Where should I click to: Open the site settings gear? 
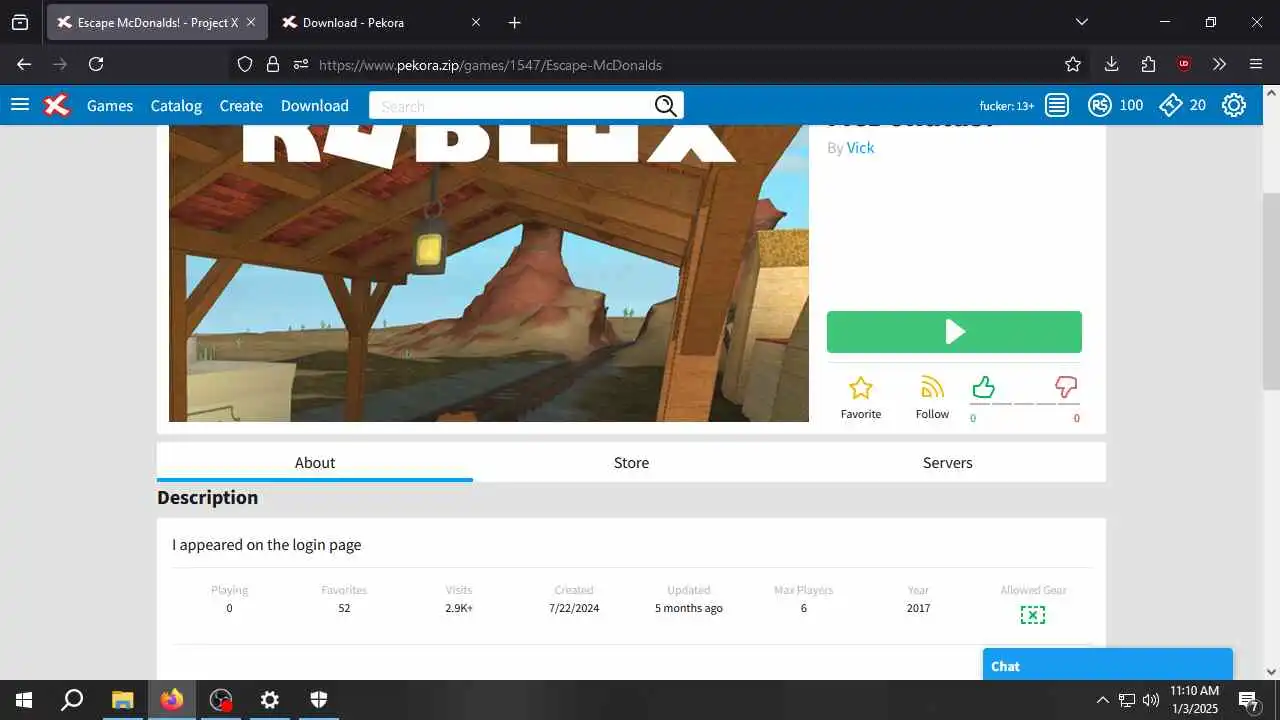[x=1234, y=105]
